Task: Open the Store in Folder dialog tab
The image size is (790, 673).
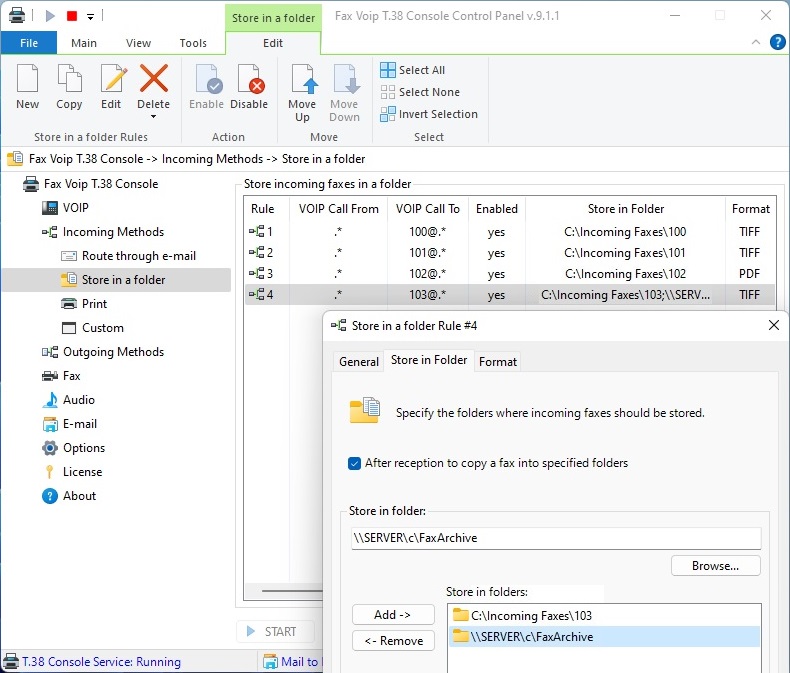Action: click(x=429, y=360)
